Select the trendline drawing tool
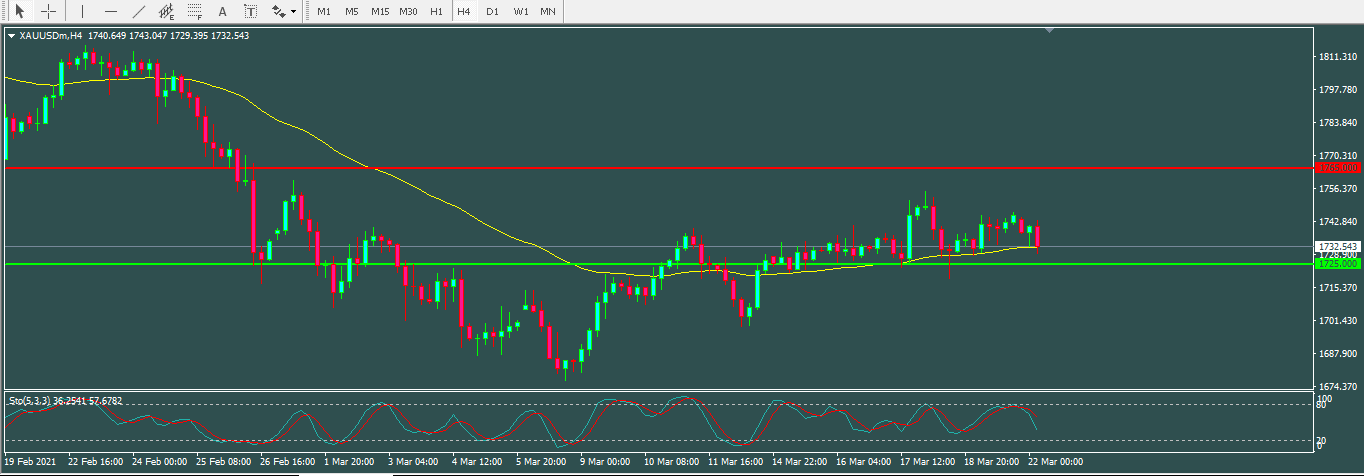Viewport: 1364px width, 476px height. coord(138,12)
